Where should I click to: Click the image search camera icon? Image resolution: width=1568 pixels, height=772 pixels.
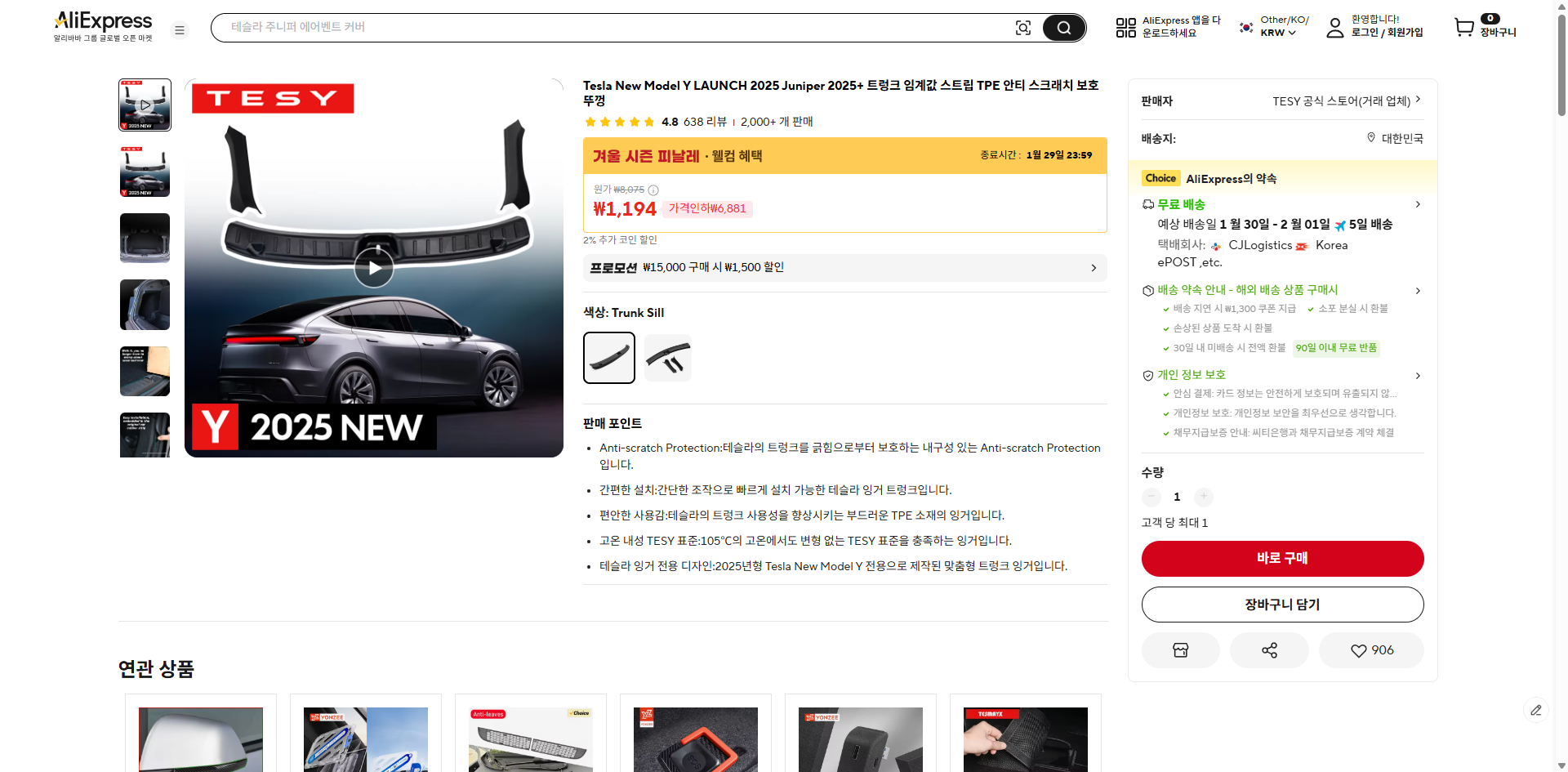[x=1023, y=28]
